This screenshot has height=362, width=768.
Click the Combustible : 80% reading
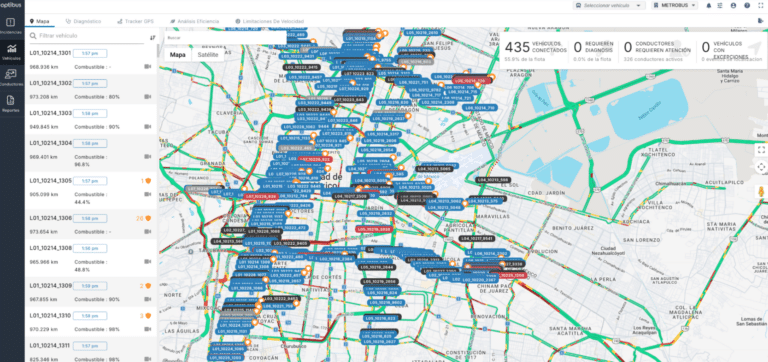97,97
